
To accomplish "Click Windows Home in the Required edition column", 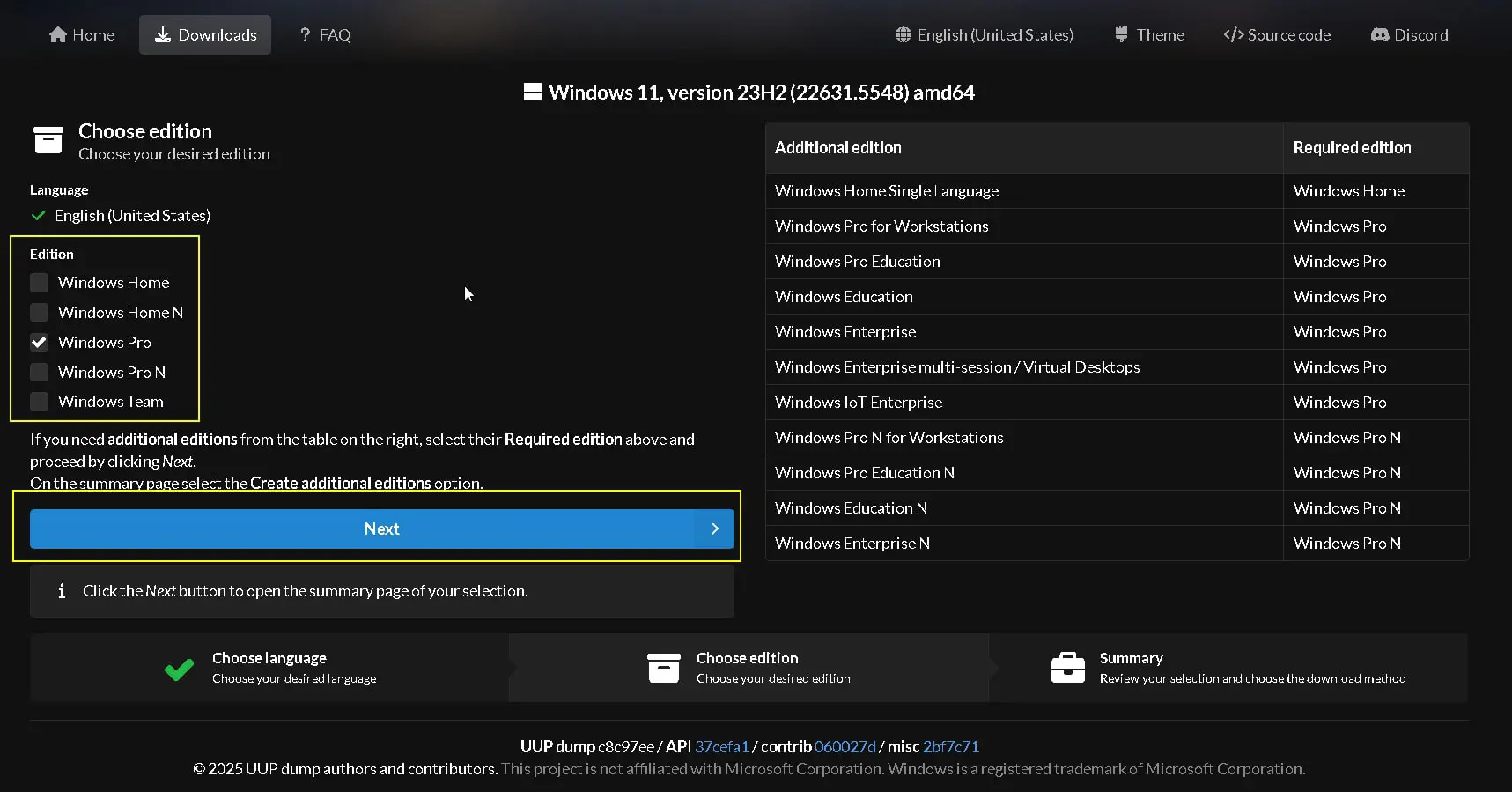I will (x=1376, y=191).
